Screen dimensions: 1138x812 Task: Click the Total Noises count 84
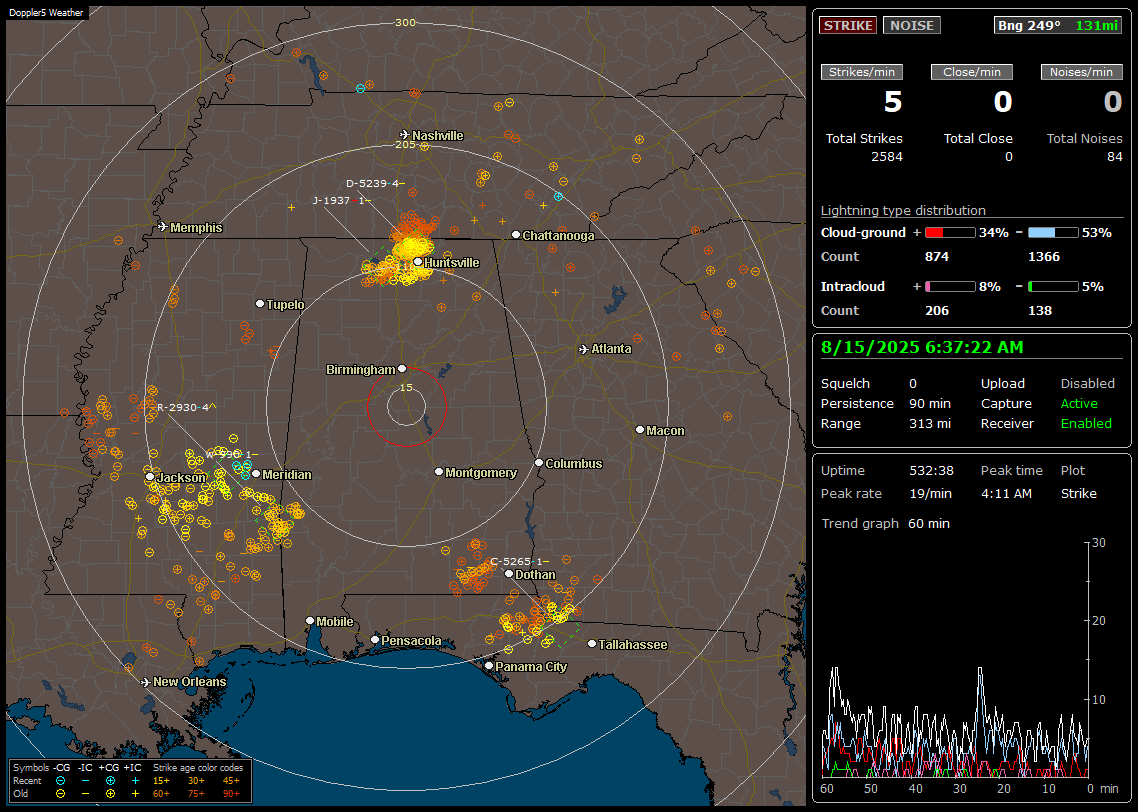(1115, 157)
